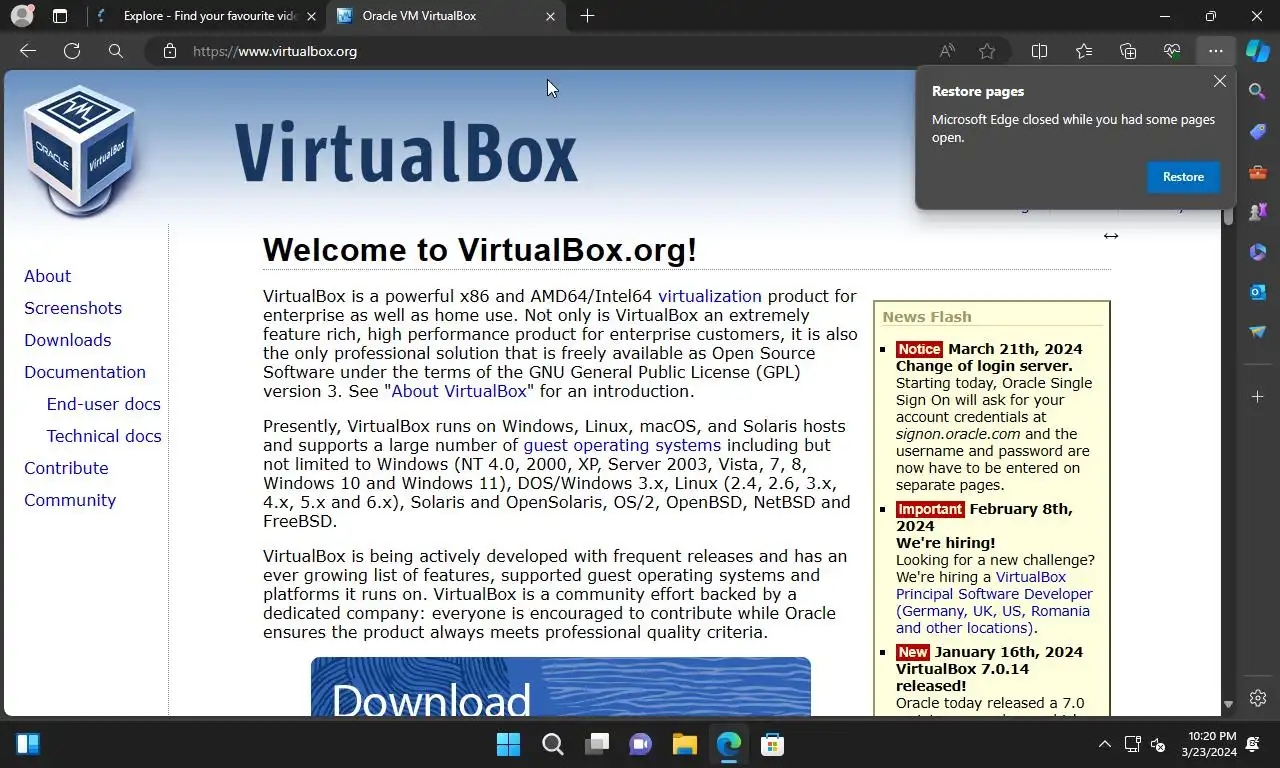Open File Explorer from taskbar
1280x768 pixels.
coord(684,744)
